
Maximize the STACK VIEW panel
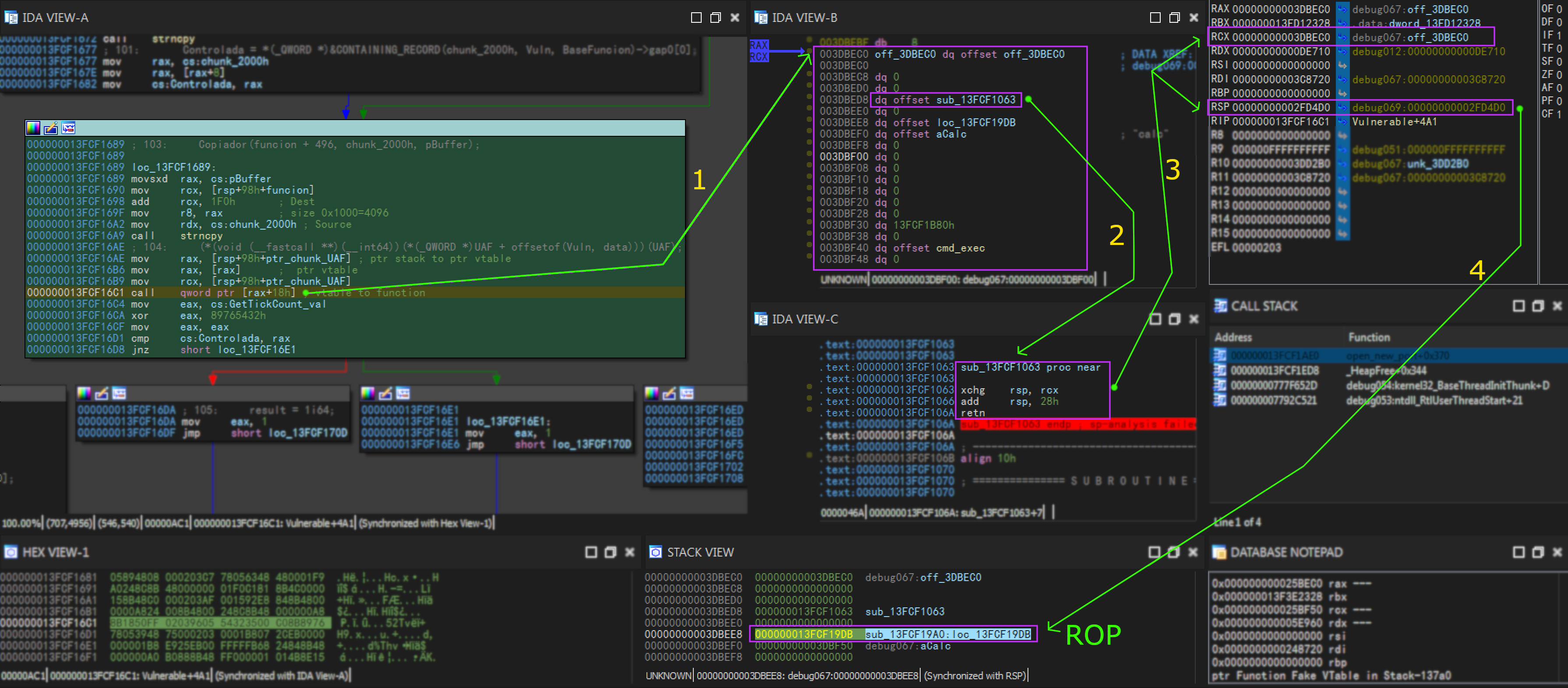tap(1154, 552)
